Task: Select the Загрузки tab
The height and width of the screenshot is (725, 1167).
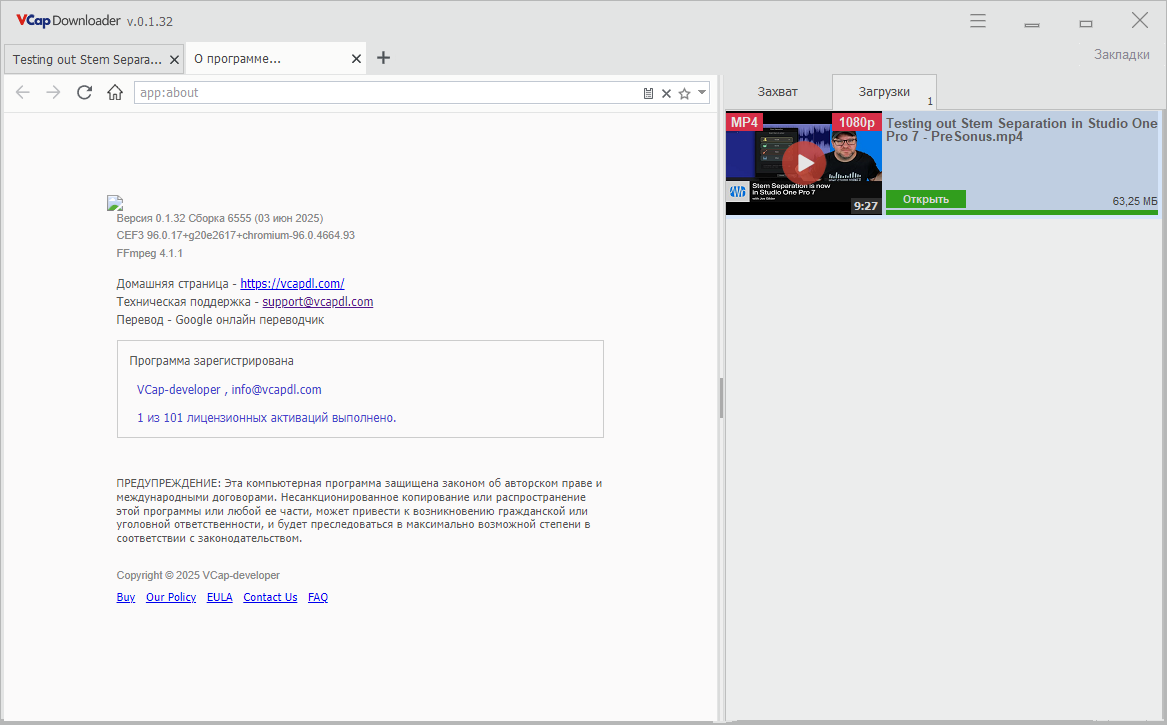Action: click(884, 92)
